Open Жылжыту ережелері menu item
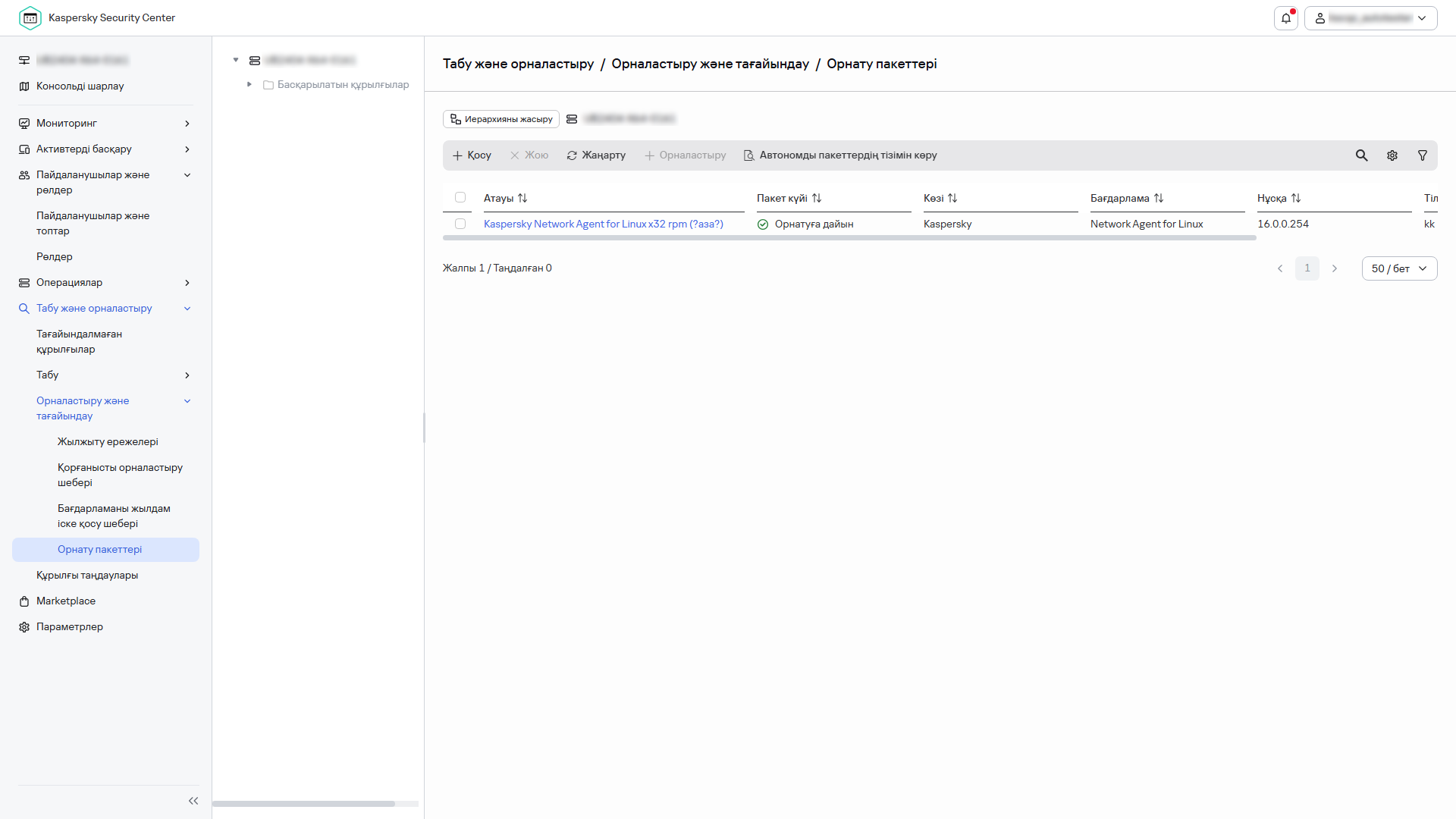 click(x=108, y=441)
